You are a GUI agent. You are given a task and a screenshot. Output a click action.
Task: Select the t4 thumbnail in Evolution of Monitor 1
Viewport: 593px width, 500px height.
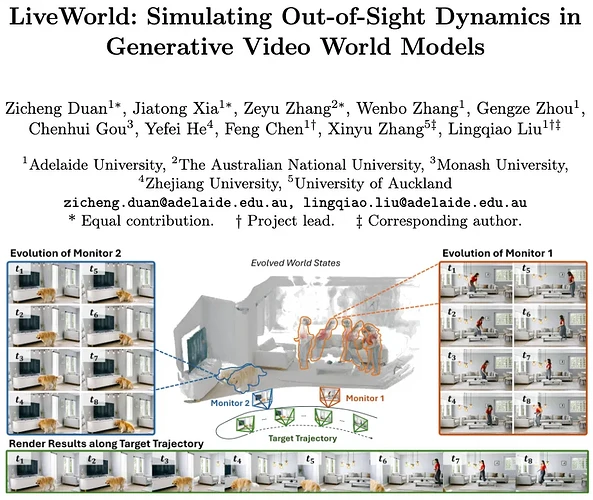(476, 413)
